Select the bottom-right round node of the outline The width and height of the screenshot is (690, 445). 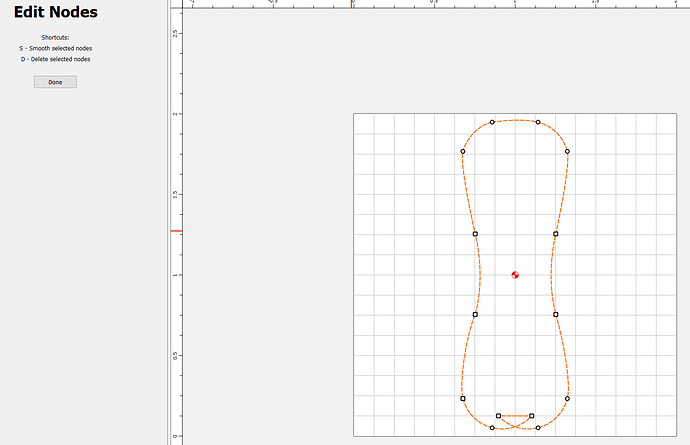point(538,428)
